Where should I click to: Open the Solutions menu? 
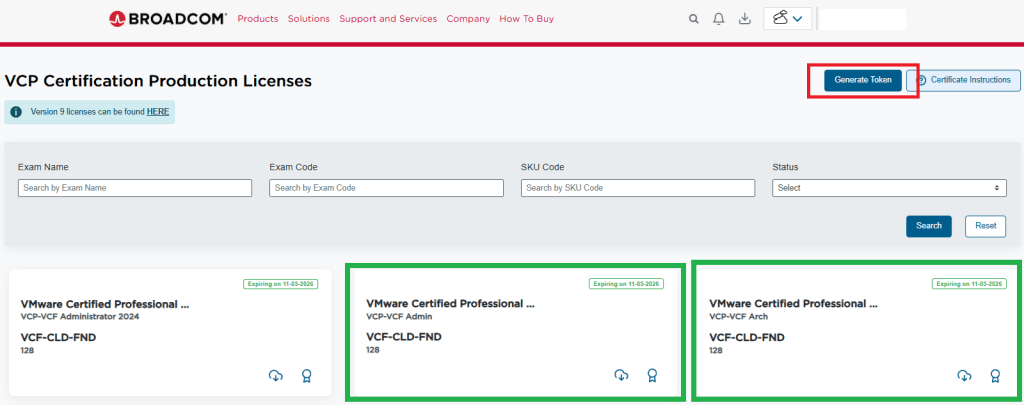(308, 19)
